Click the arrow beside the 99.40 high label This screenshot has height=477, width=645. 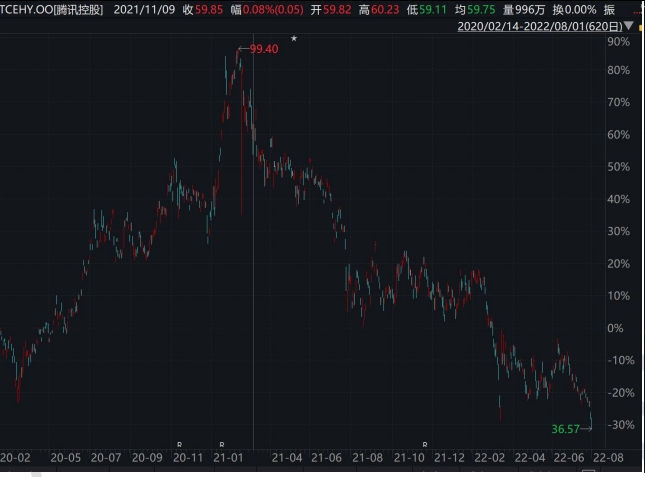click(243, 48)
